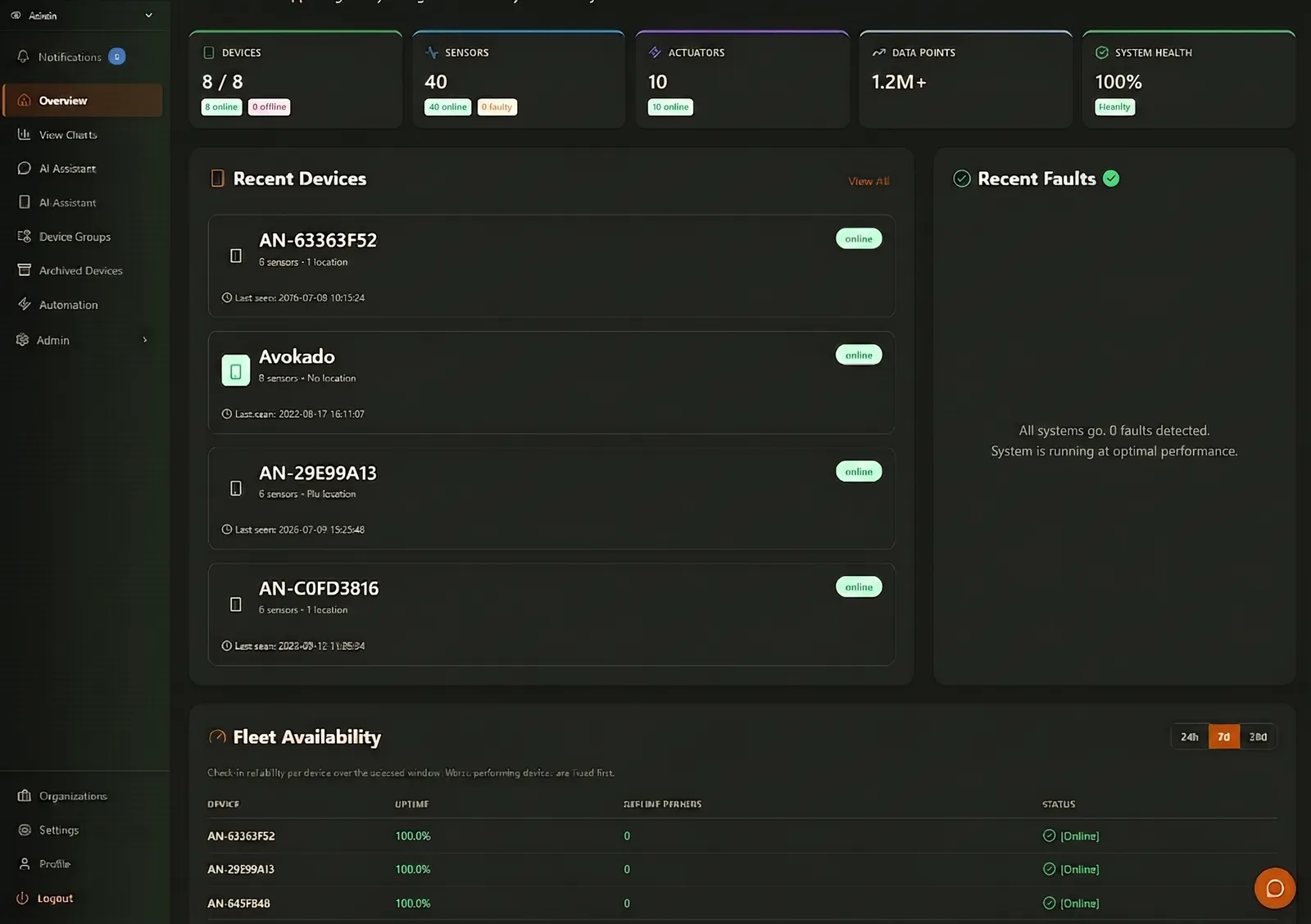Click the STATUS column header
The width and height of the screenshot is (1311, 924).
pyautogui.click(x=1059, y=804)
